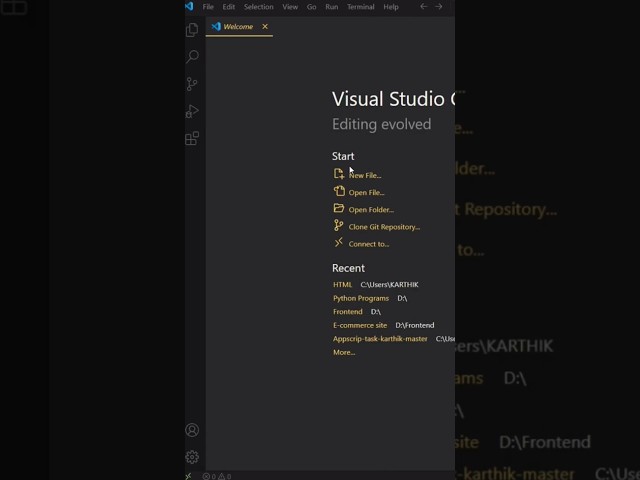Image resolution: width=640 pixels, height=480 pixels.
Task: Click the Clone Git Repository... link
Action: click(384, 227)
